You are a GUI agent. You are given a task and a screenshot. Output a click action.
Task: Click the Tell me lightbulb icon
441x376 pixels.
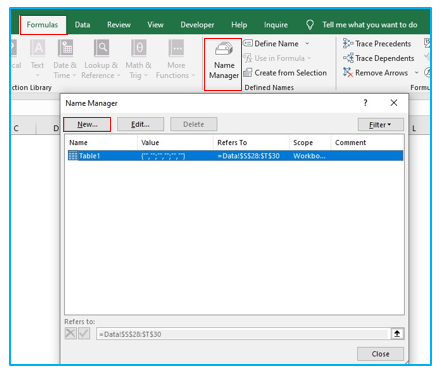point(310,25)
